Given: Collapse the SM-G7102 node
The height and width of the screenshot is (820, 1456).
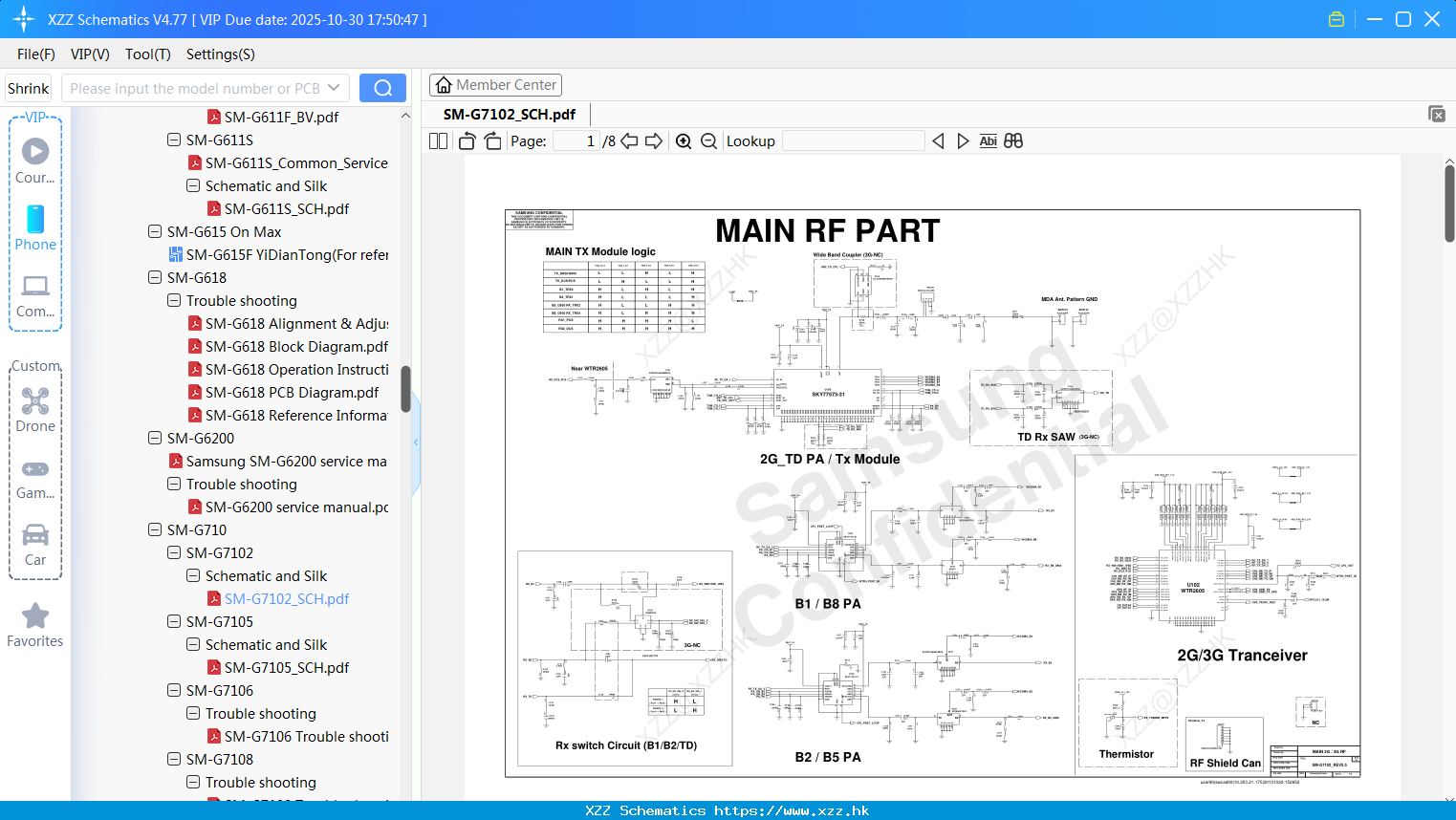Looking at the screenshot, I should click(x=174, y=552).
